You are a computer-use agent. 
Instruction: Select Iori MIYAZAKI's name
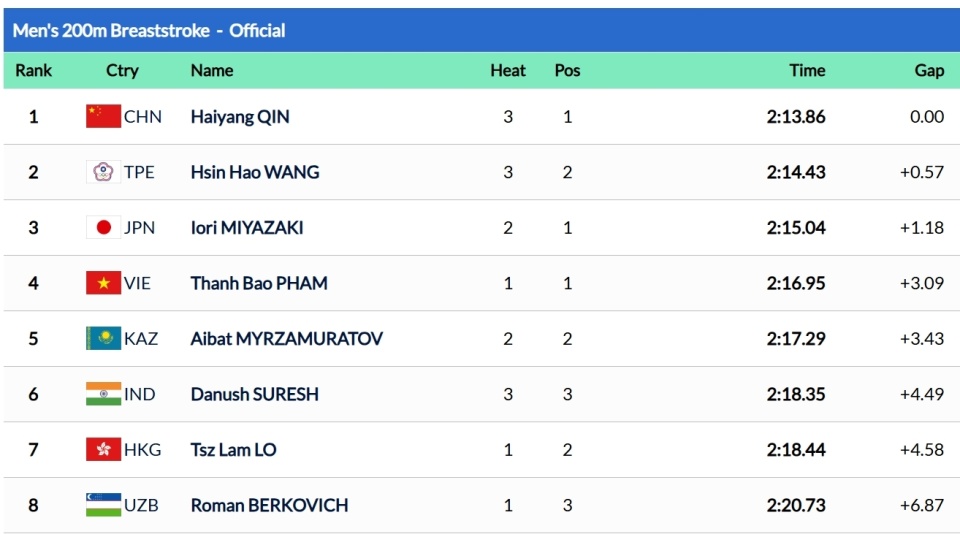coord(247,228)
